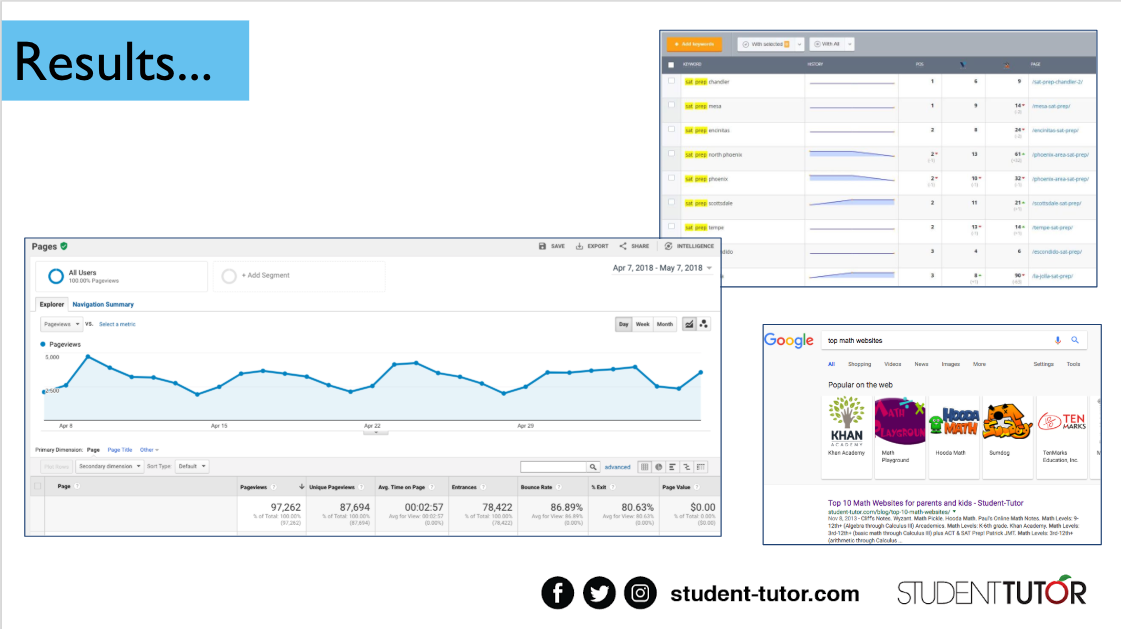Set the chart interval to Month
The height and width of the screenshot is (629, 1121).
(x=665, y=324)
